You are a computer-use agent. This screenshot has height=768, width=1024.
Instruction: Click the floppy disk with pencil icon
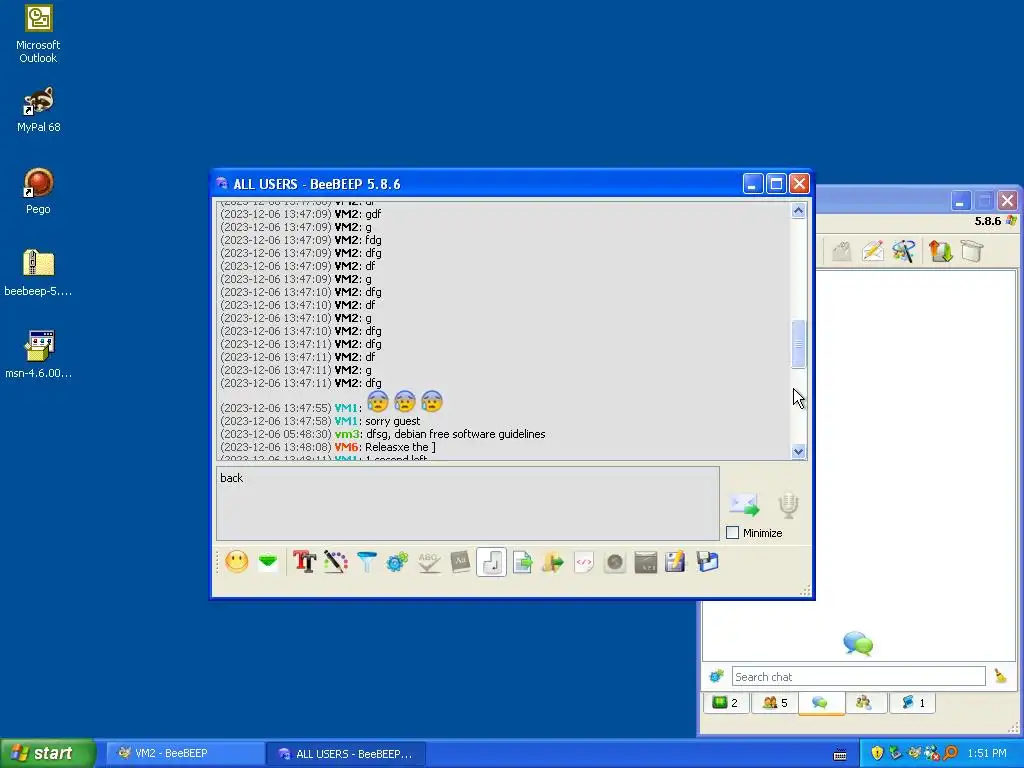[x=676, y=562]
